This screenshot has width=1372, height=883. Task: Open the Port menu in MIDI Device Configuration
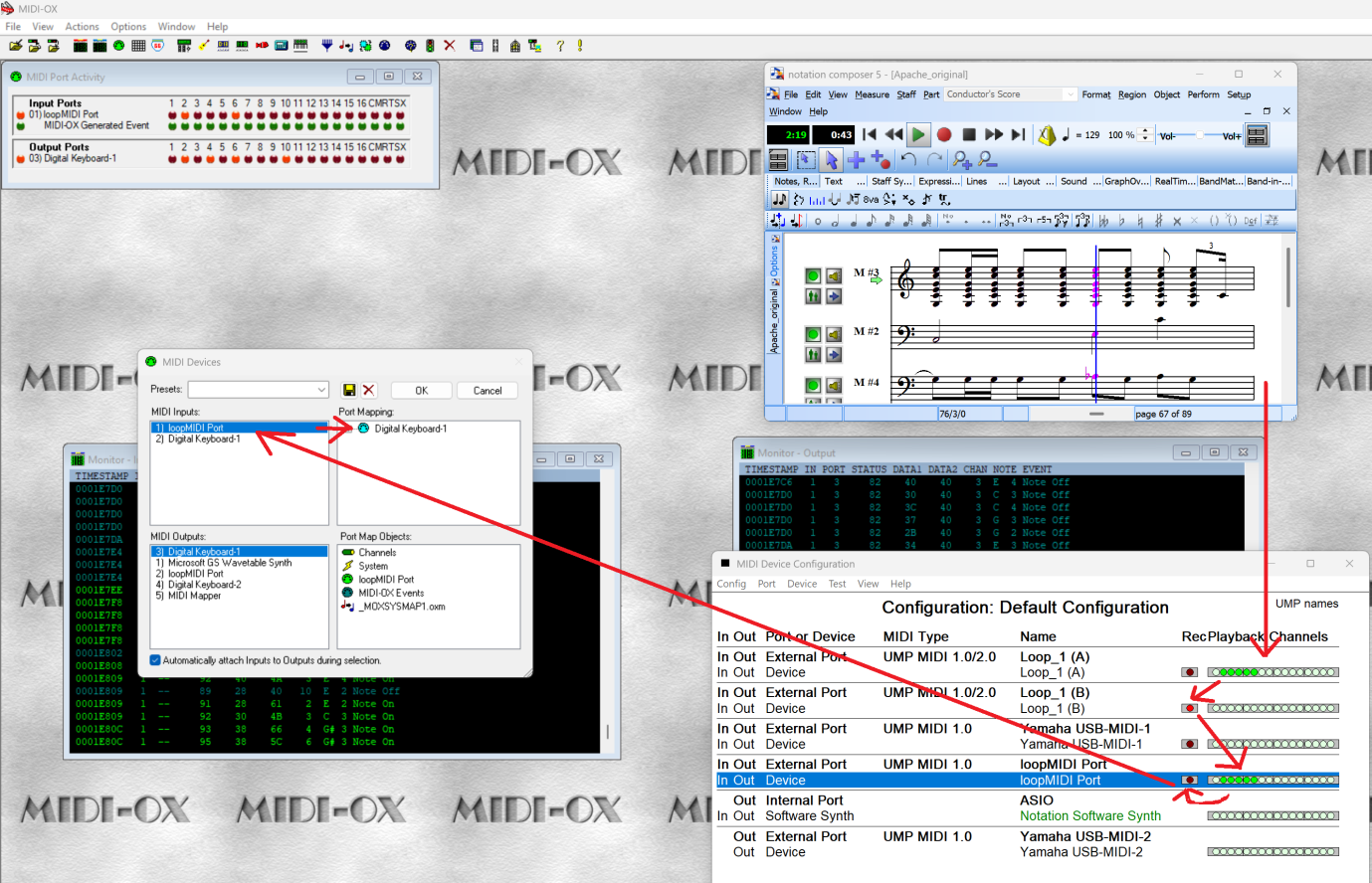click(x=766, y=584)
